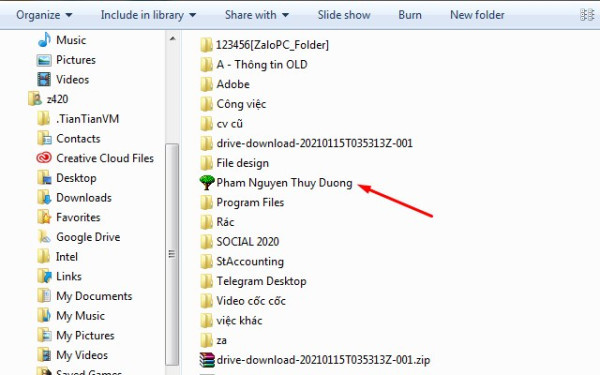The image size is (600, 375).
Task: Open Creative Cloud Files icon
Action: pos(44,158)
